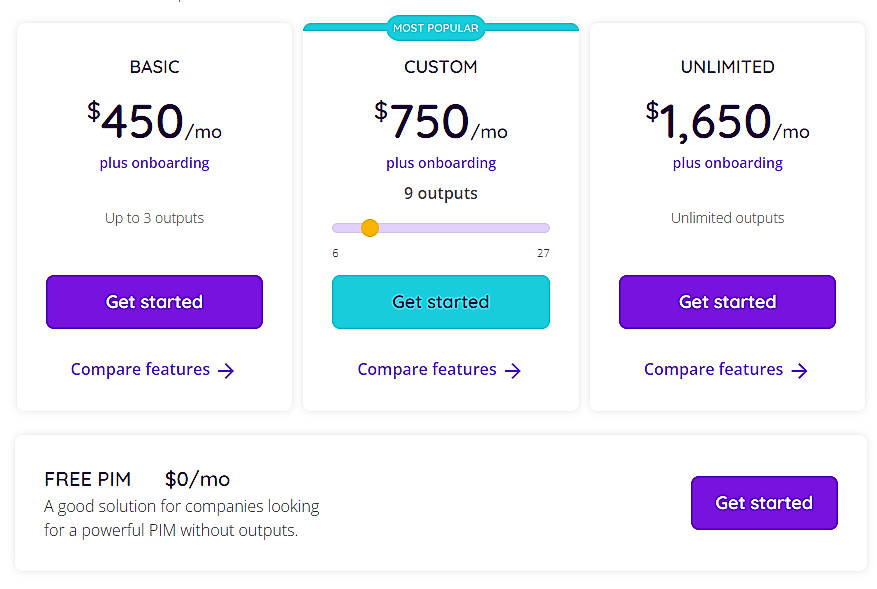Start the Free PIM plan with Get started
This screenshot has width=877, height=589.
(764, 503)
